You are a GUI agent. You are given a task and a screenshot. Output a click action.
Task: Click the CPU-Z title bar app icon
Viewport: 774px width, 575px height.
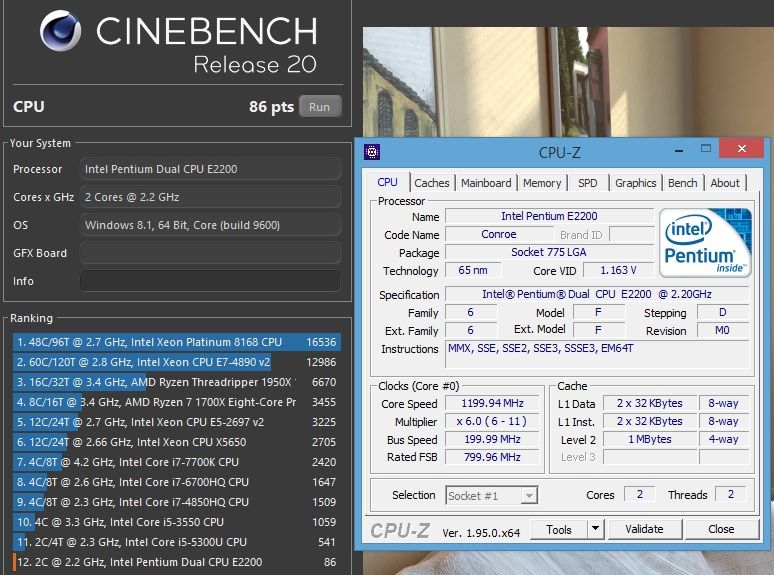tap(372, 152)
